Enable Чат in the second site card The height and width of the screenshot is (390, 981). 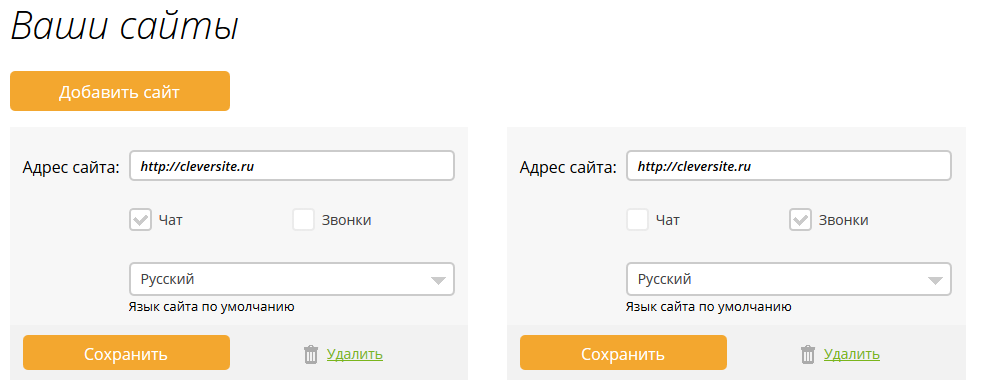[638, 220]
